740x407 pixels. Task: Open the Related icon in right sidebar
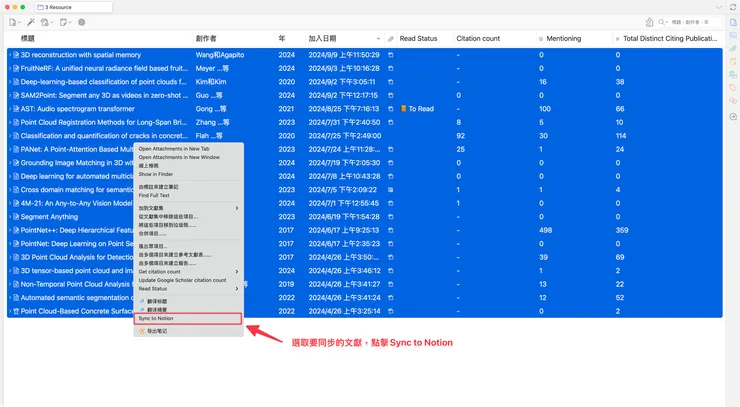click(x=733, y=101)
